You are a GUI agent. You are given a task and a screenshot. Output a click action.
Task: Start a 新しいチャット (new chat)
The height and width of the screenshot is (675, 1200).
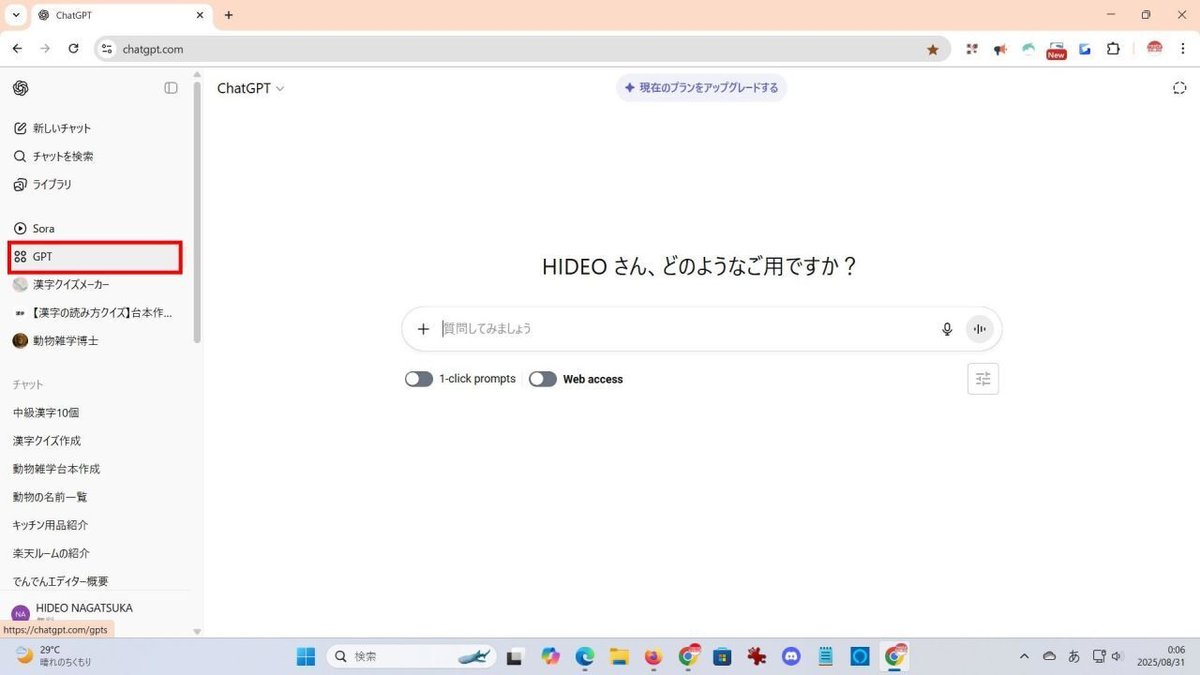62,128
